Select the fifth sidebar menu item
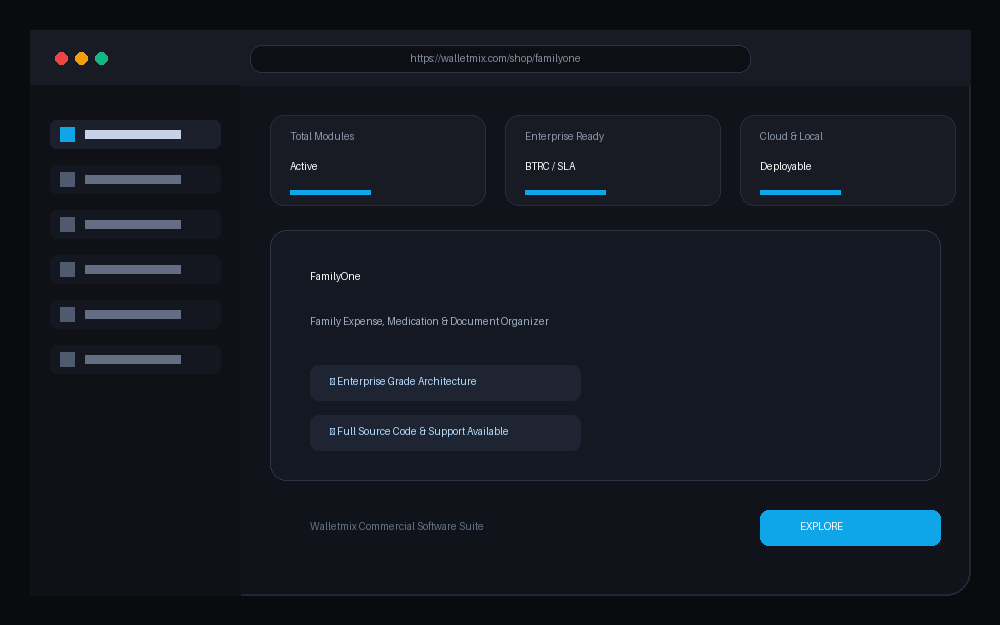 point(135,314)
